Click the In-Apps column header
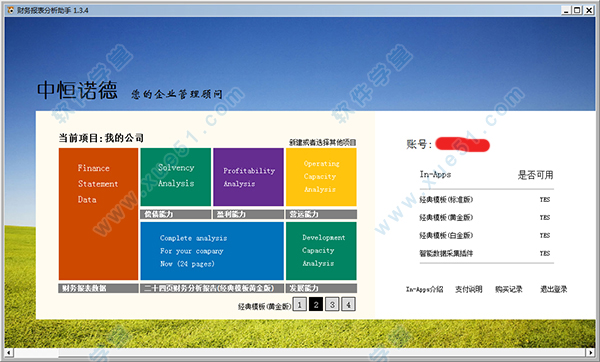 tap(435, 175)
